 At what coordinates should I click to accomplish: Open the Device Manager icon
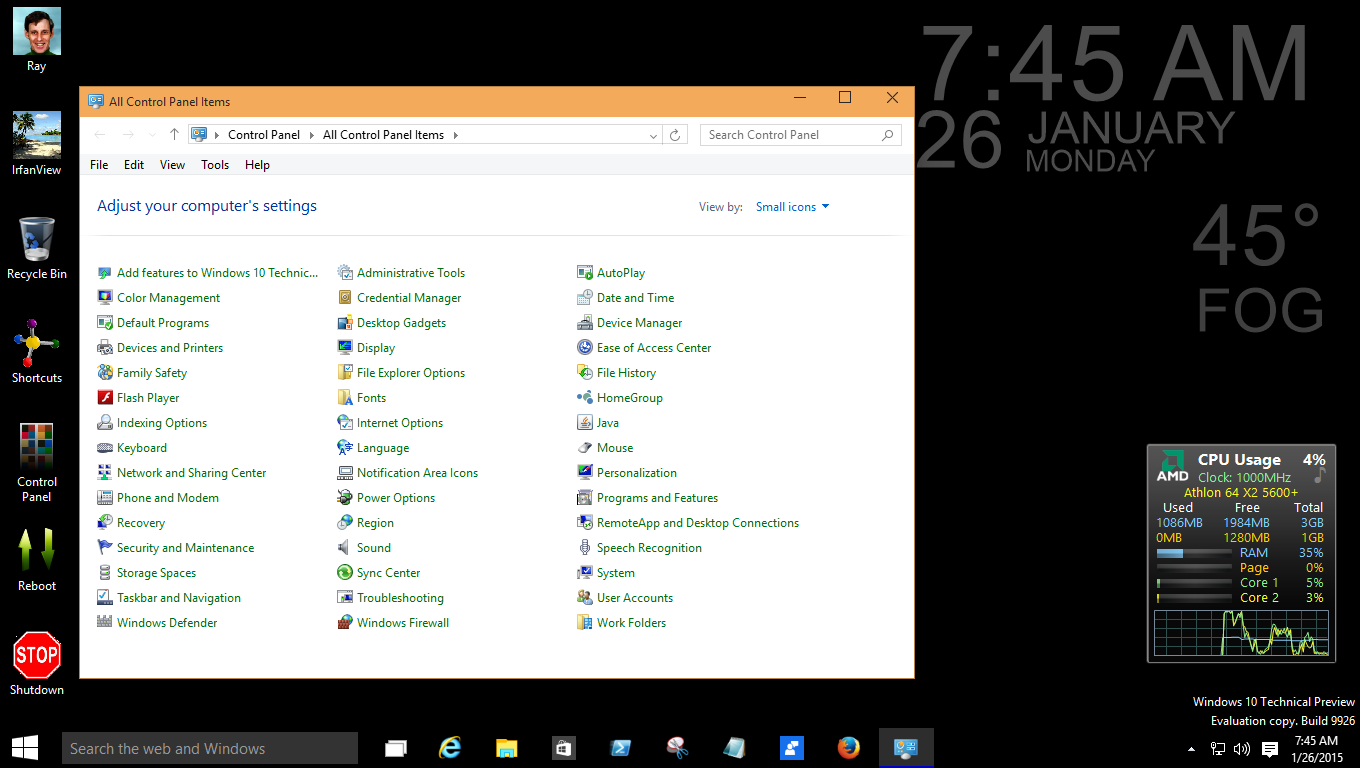click(x=585, y=323)
